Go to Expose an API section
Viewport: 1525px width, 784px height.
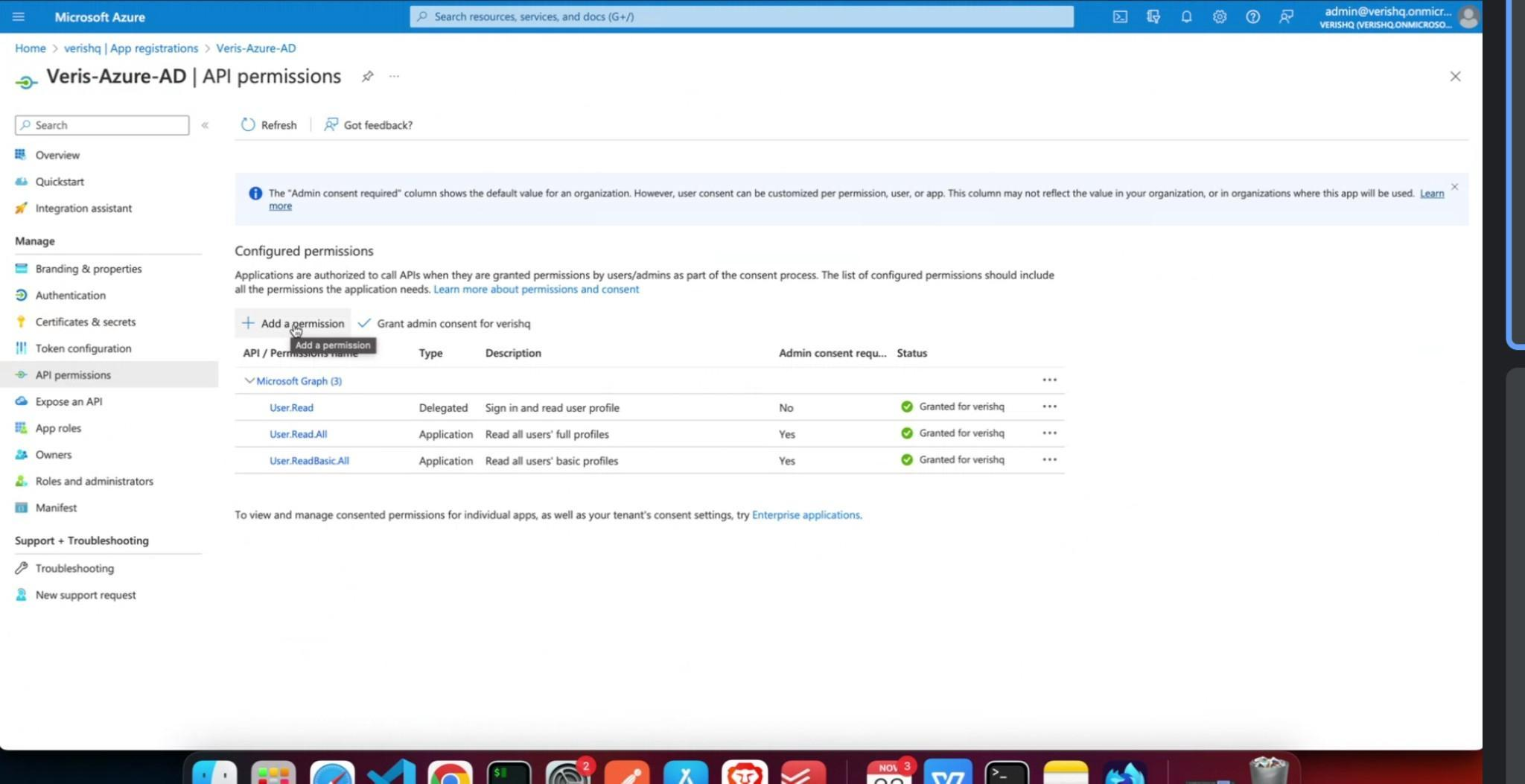(x=69, y=401)
